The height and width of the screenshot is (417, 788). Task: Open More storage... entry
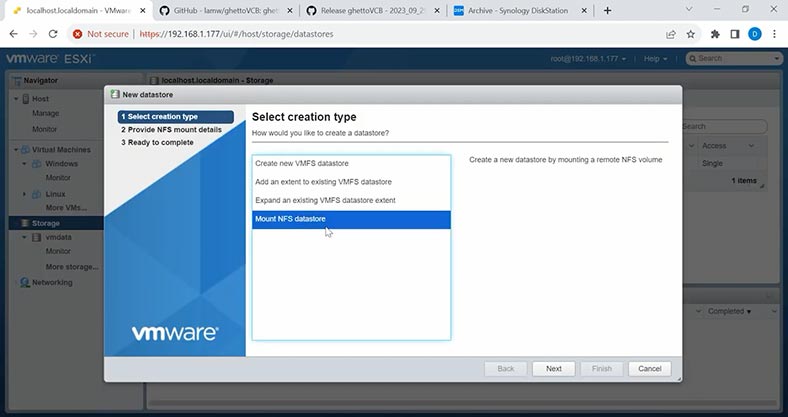(72, 267)
